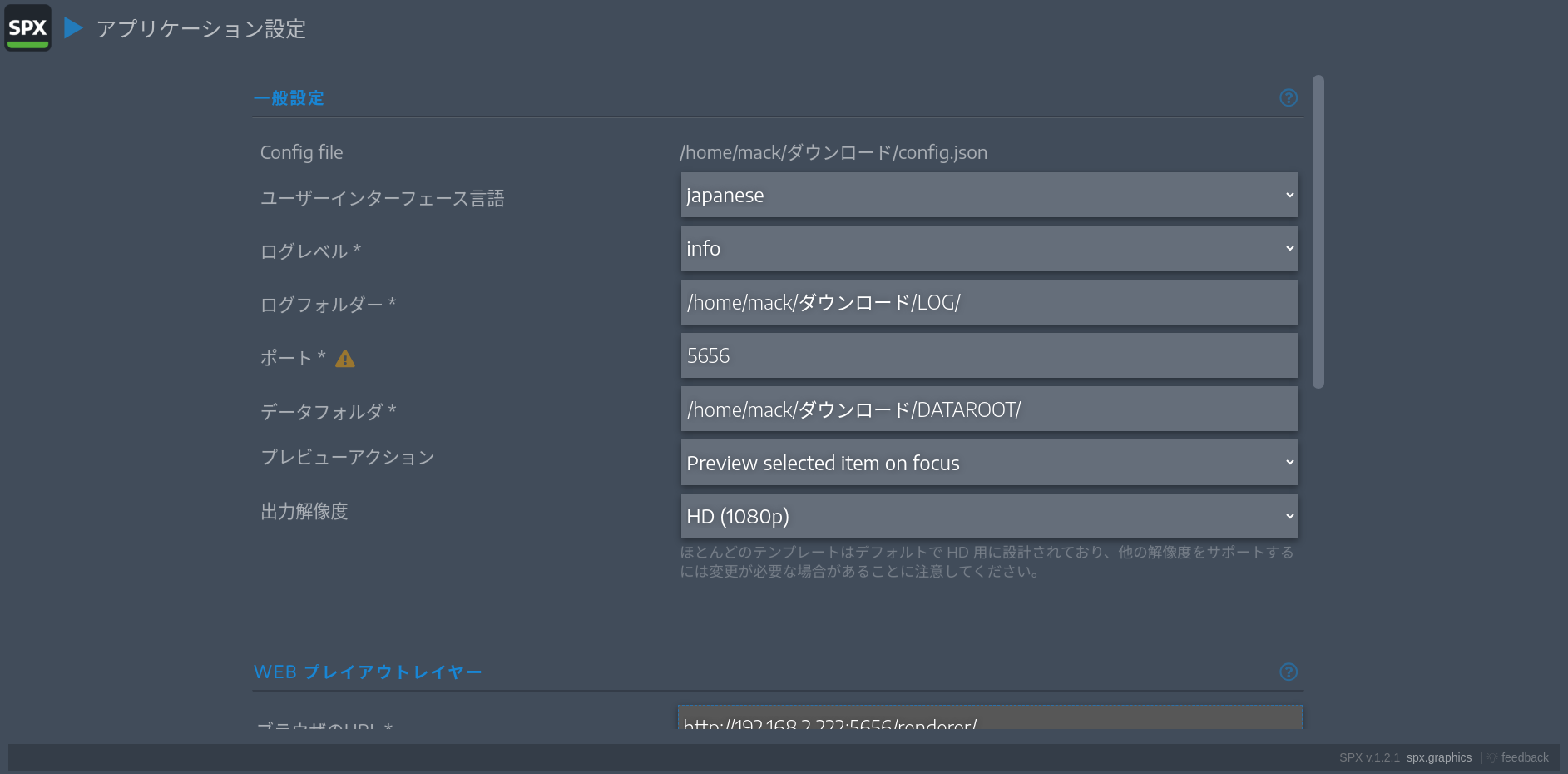Click the renderer URL input field
Image resolution: width=1568 pixels, height=774 pixels.
tap(990, 718)
